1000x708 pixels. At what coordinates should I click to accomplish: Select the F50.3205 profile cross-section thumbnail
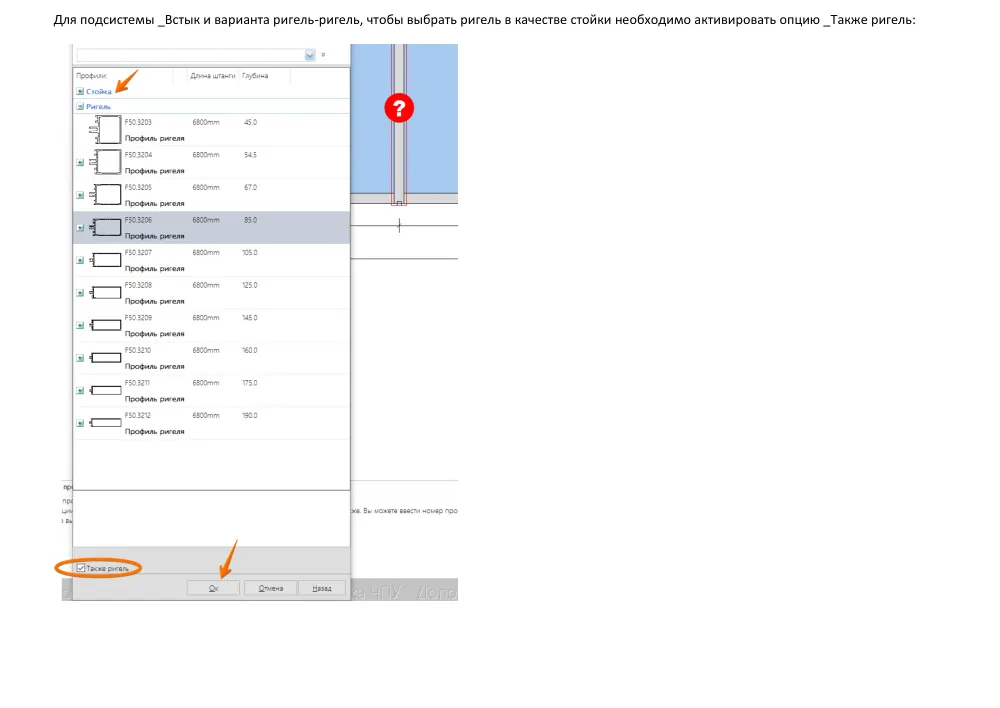tap(105, 195)
